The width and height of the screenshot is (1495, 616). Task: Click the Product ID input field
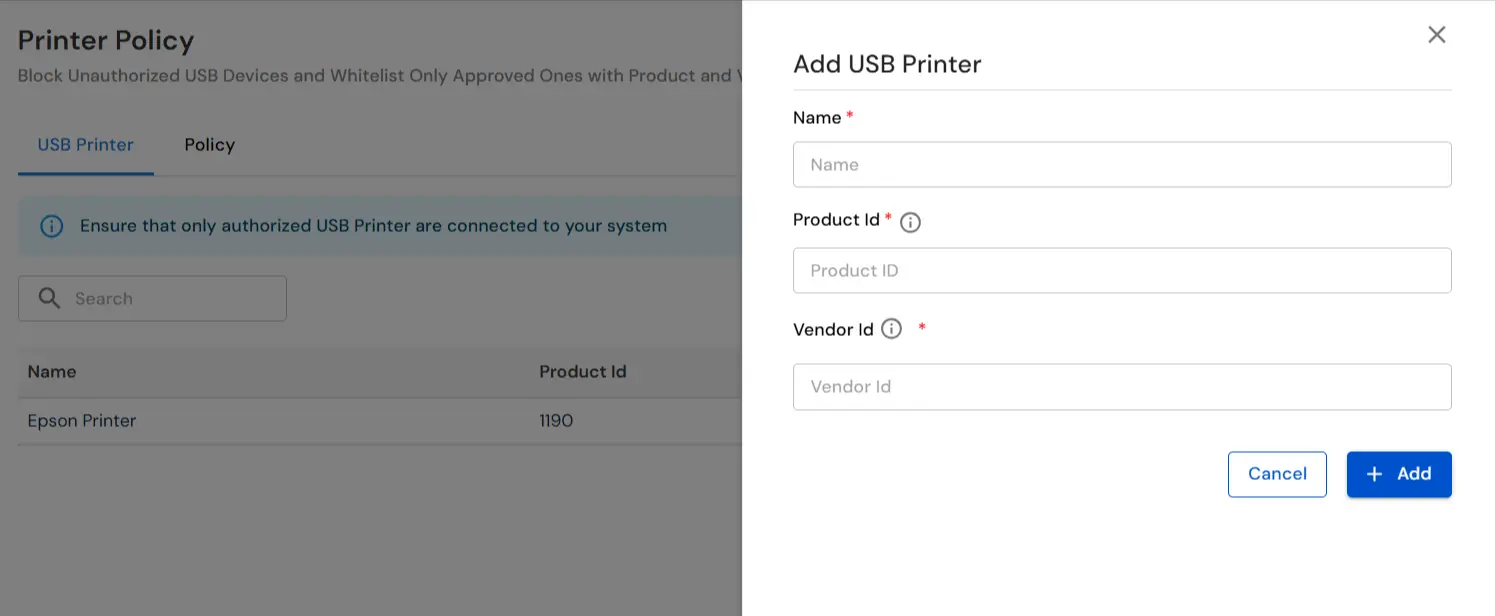click(x=1122, y=270)
